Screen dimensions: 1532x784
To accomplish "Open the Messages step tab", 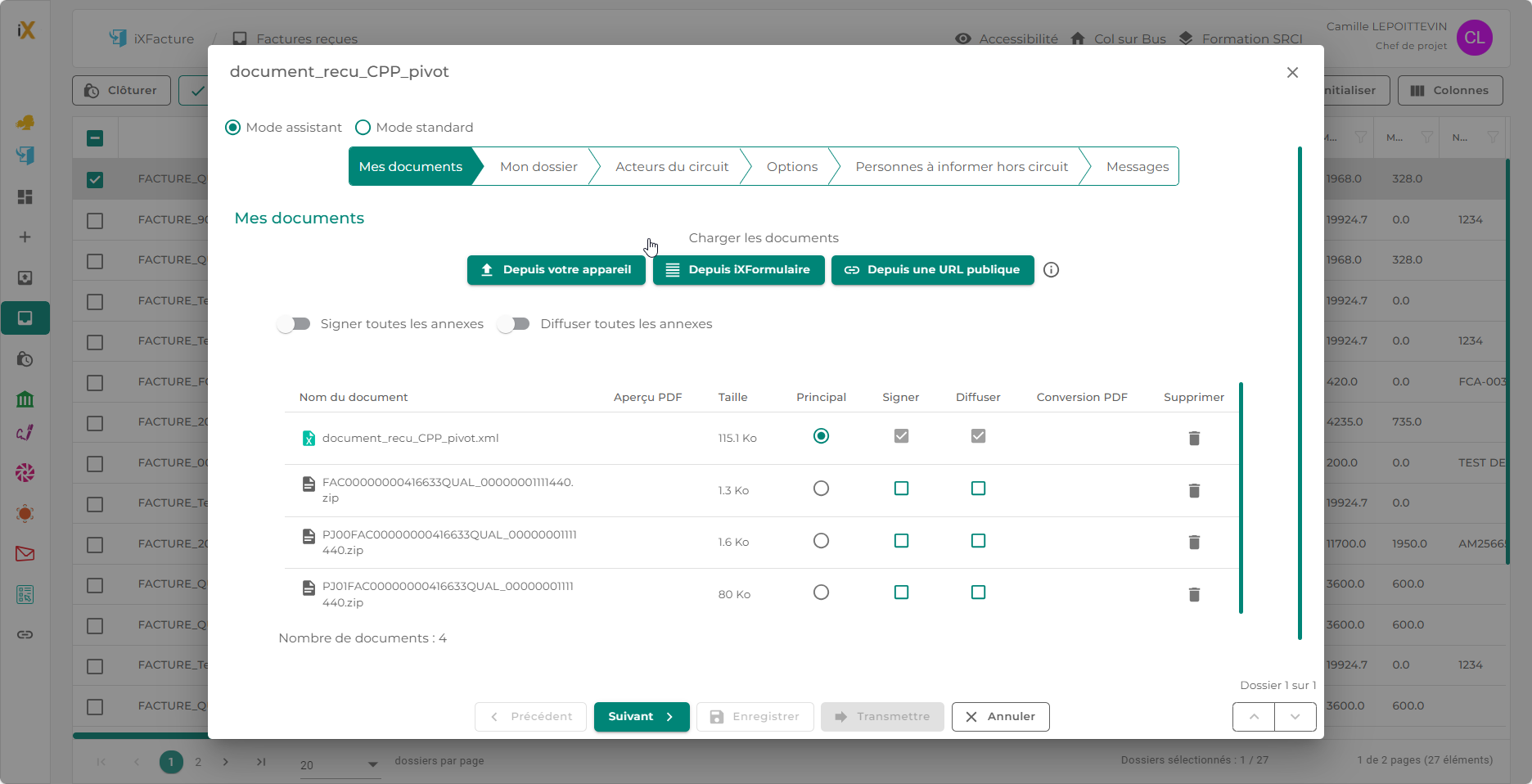I will click(x=1137, y=167).
